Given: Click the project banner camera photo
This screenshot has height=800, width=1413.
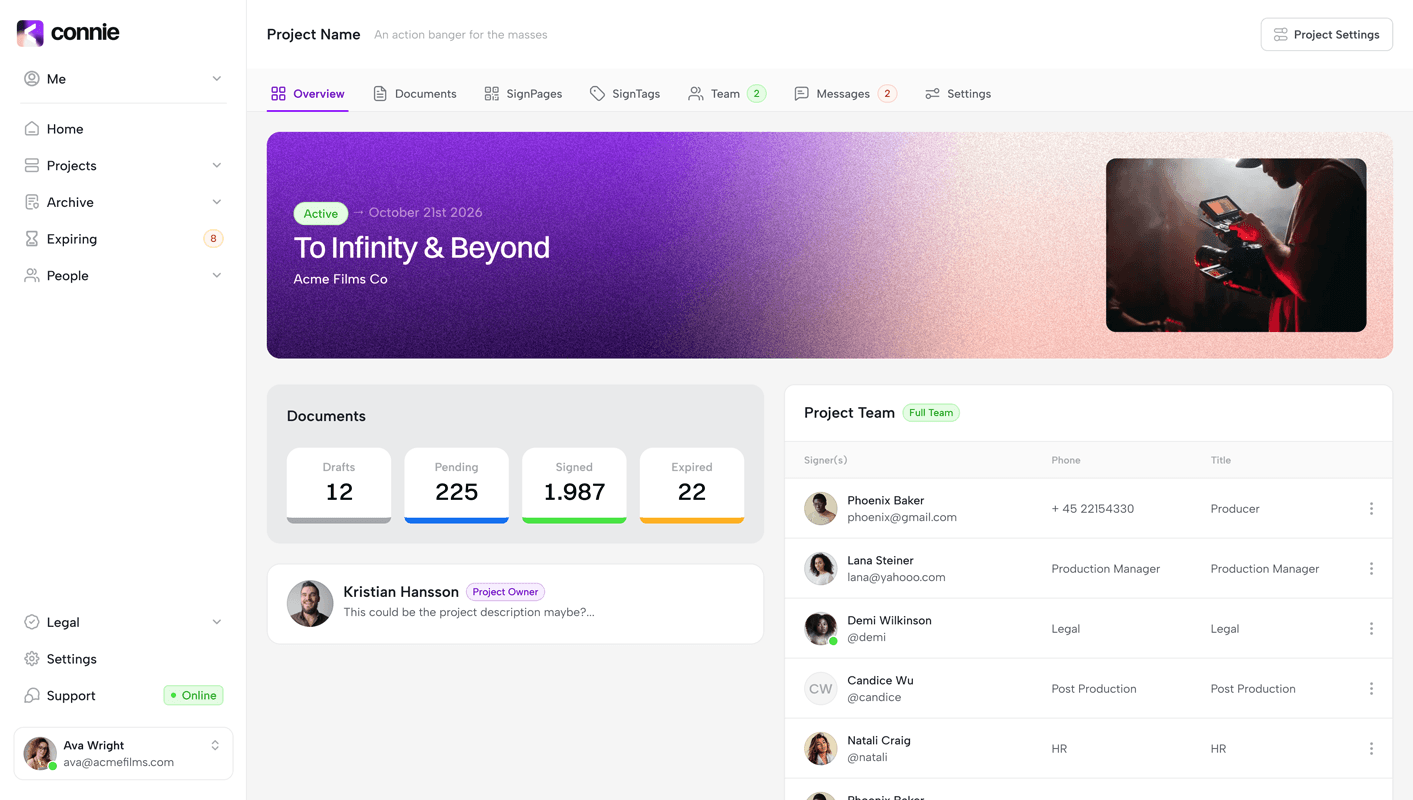Looking at the screenshot, I should (1236, 245).
